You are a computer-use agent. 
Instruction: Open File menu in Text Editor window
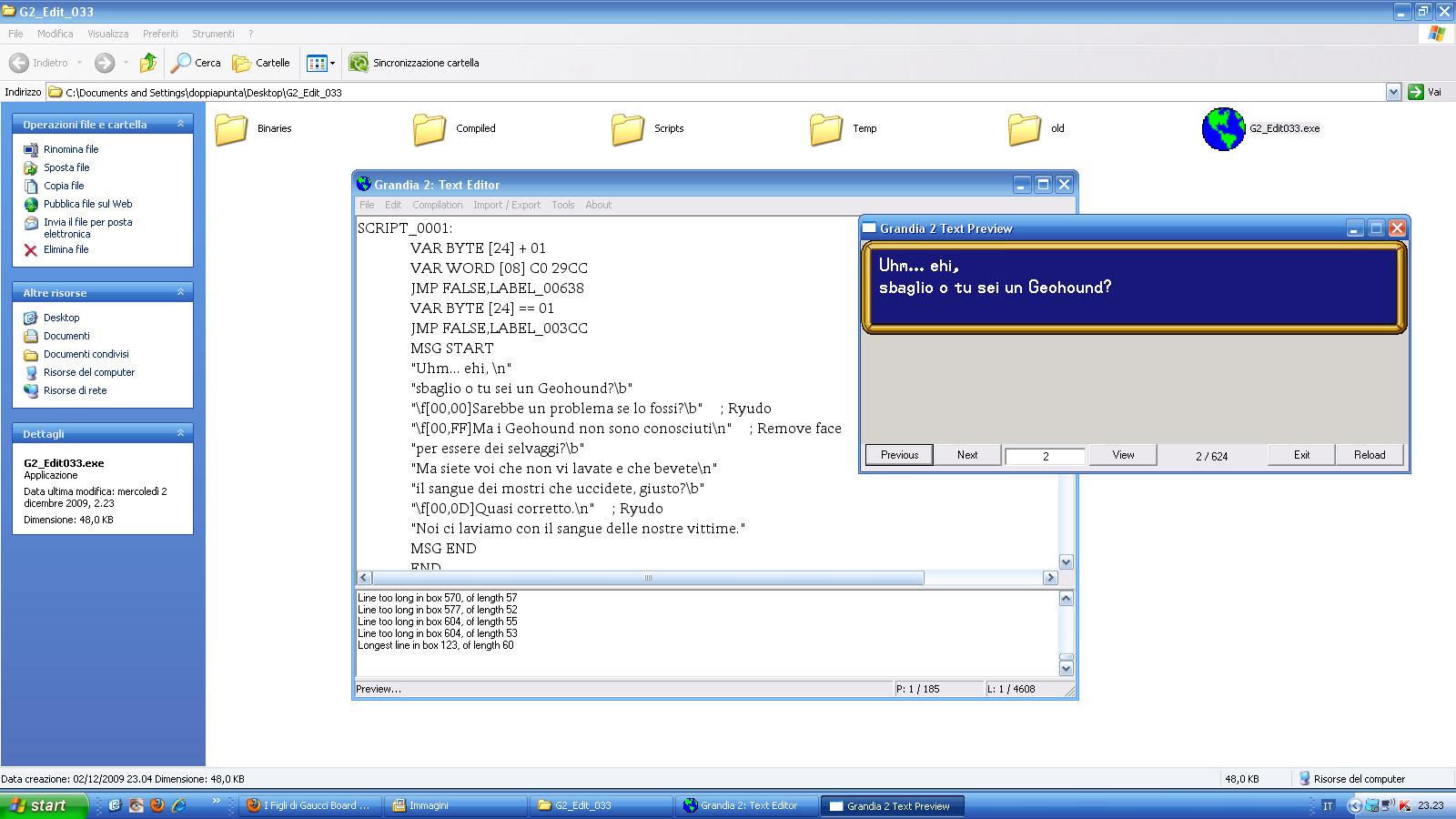(367, 205)
